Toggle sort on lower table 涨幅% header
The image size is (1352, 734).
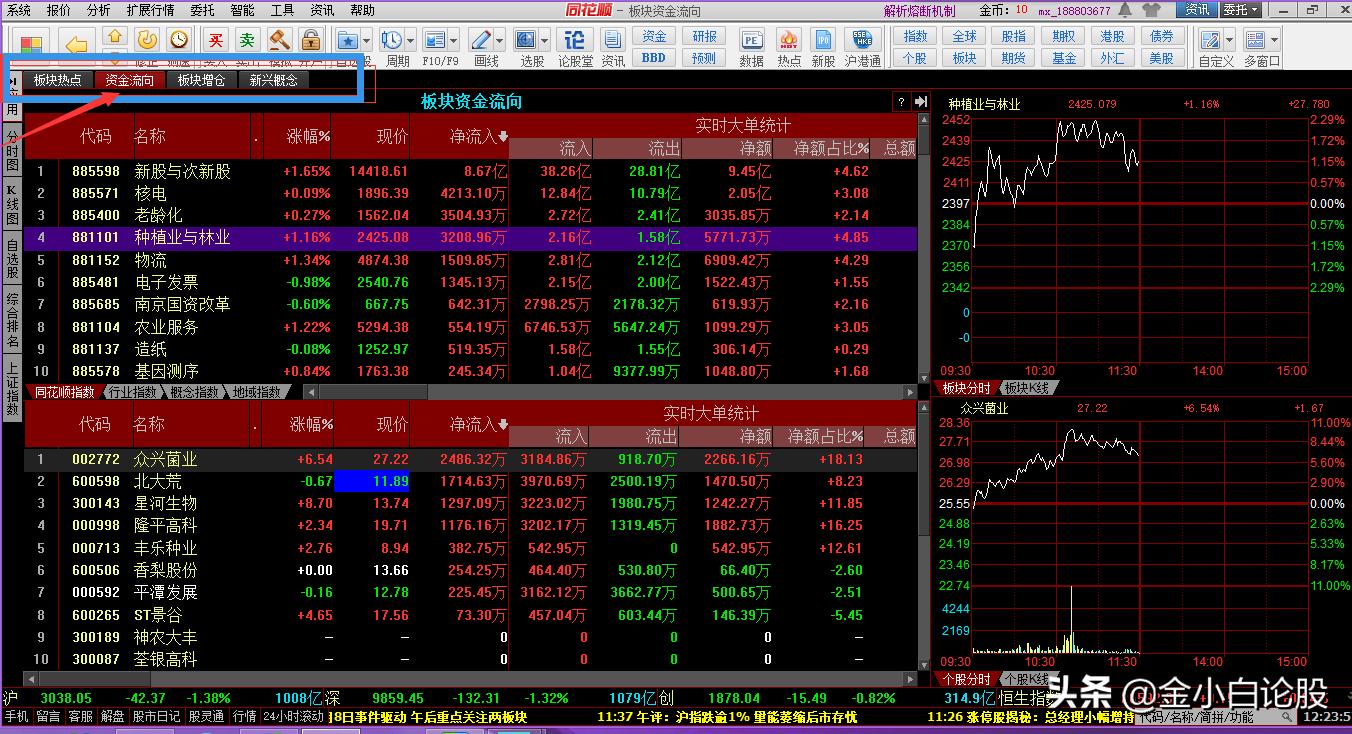pyautogui.click(x=311, y=424)
